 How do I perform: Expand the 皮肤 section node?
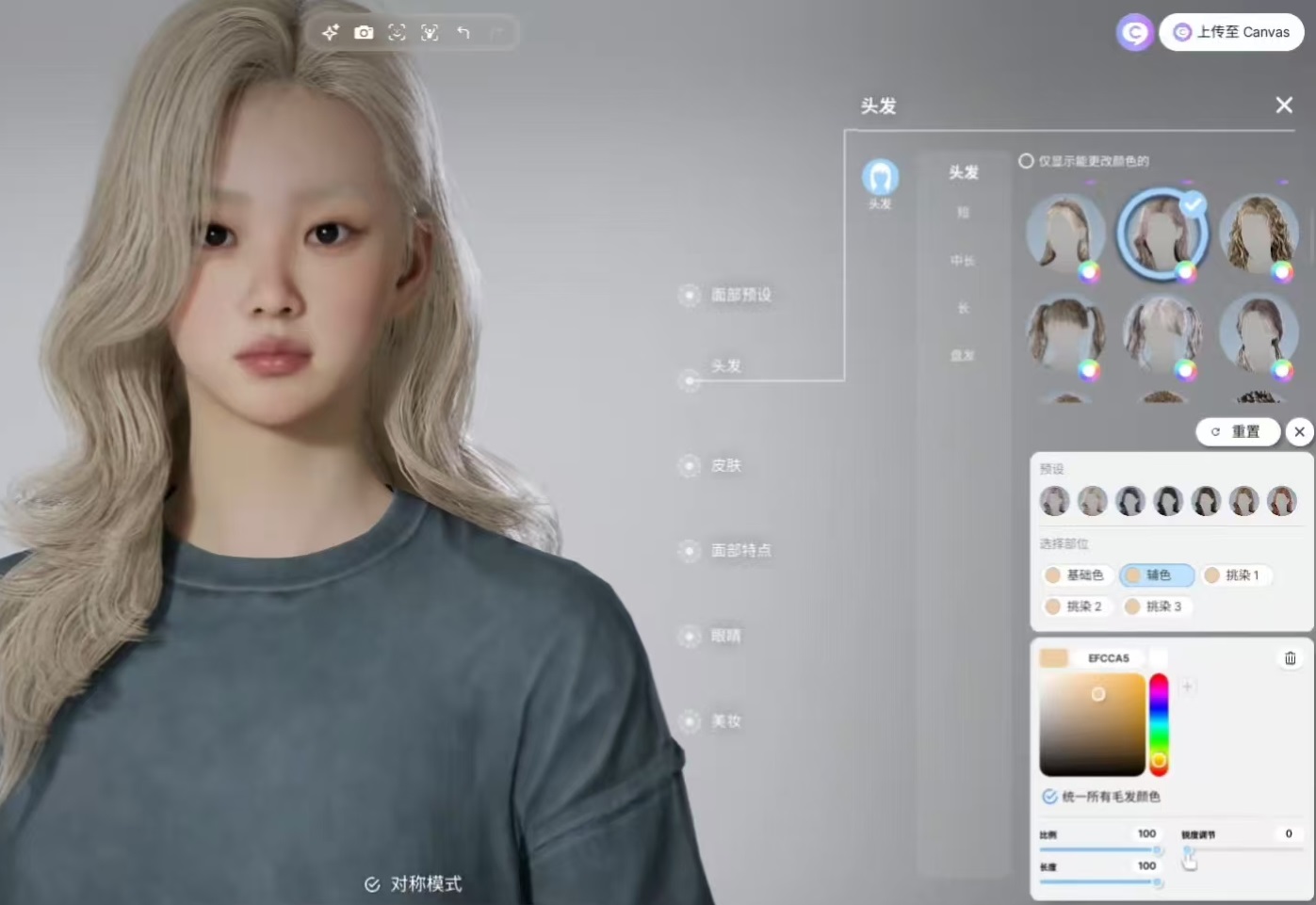(x=690, y=466)
